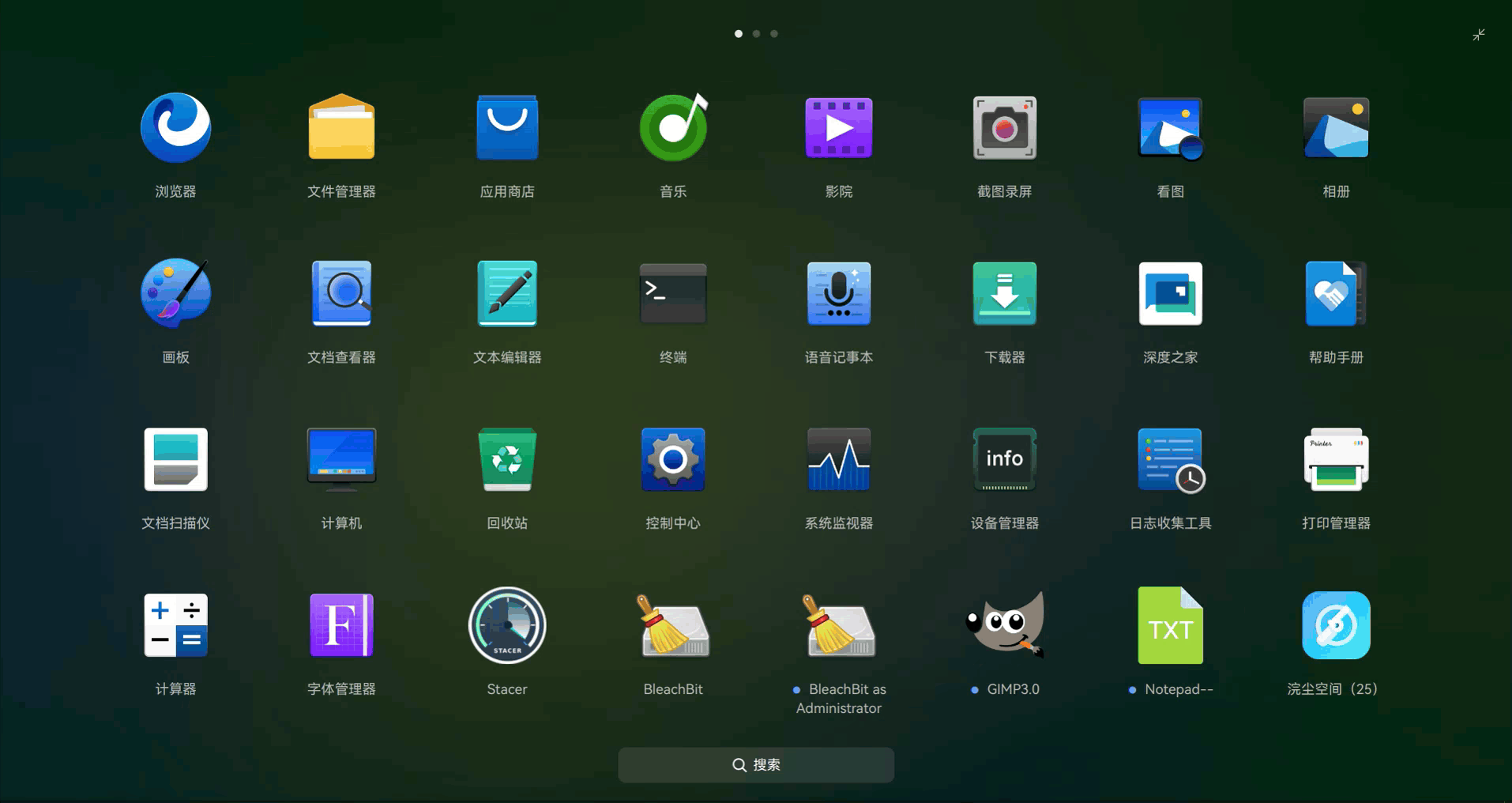
Task: Open 日志收集工具 log collection tool
Action: [1171, 461]
